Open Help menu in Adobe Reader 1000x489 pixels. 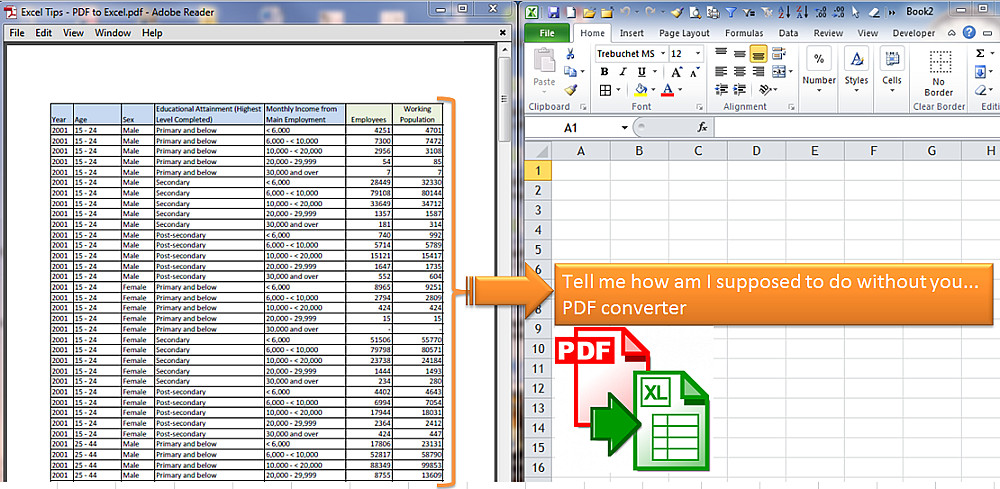152,33
